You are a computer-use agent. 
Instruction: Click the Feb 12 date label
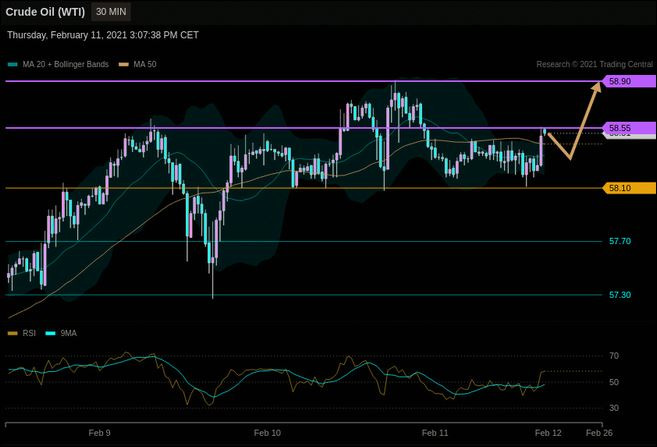(x=548, y=433)
